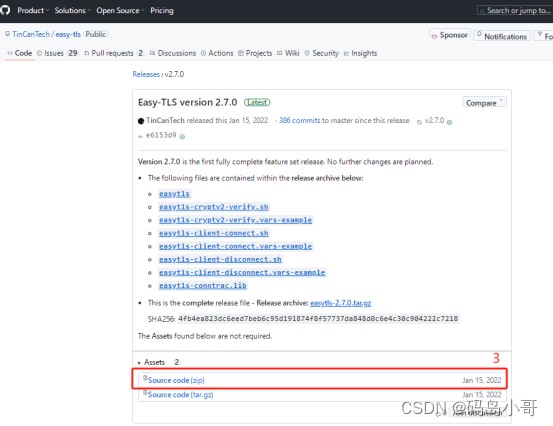Open the Product menu dropdown
This screenshot has height=426, width=553.
pyautogui.click(x=33, y=10)
